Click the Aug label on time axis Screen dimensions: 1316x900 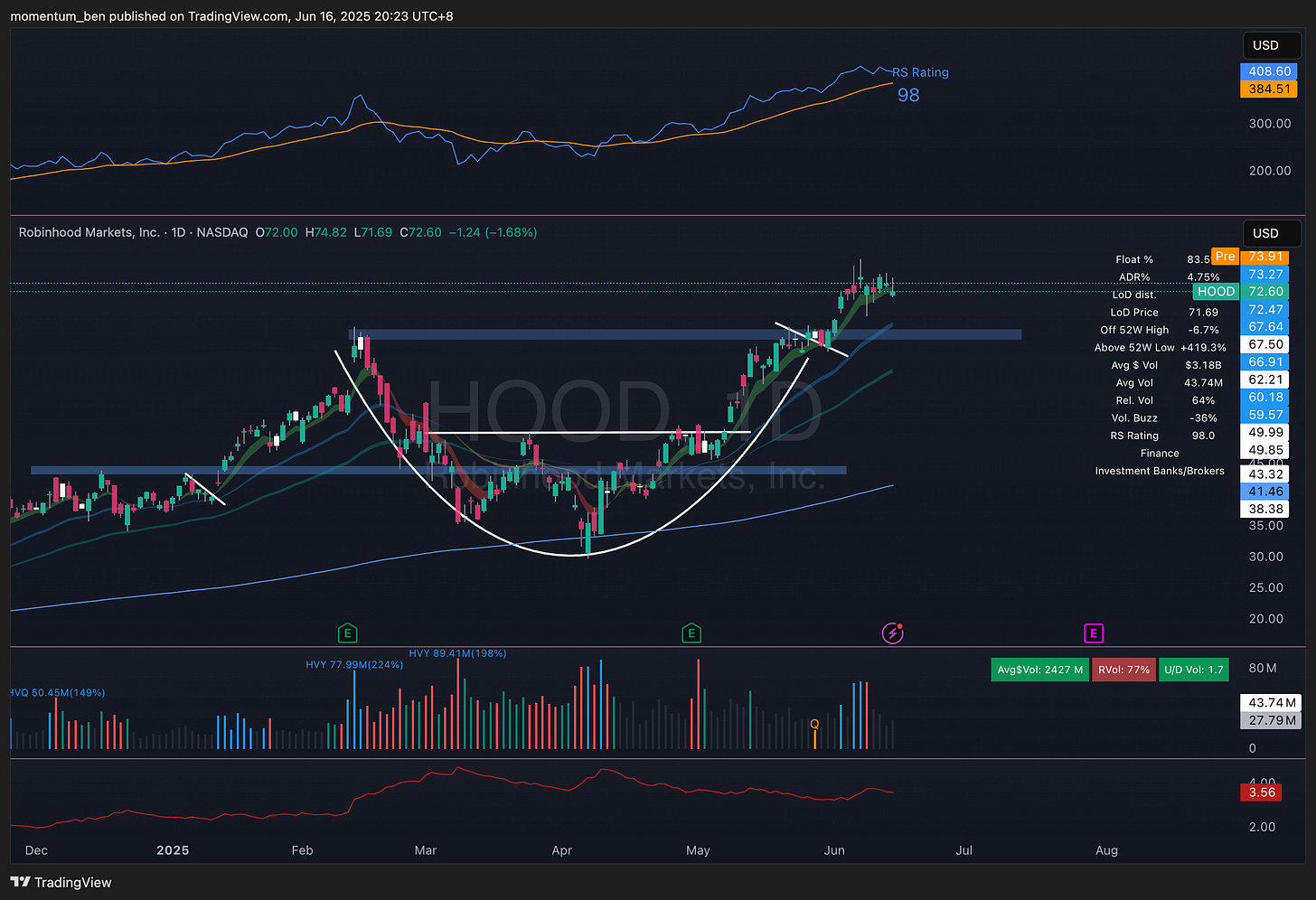pyautogui.click(x=1106, y=850)
